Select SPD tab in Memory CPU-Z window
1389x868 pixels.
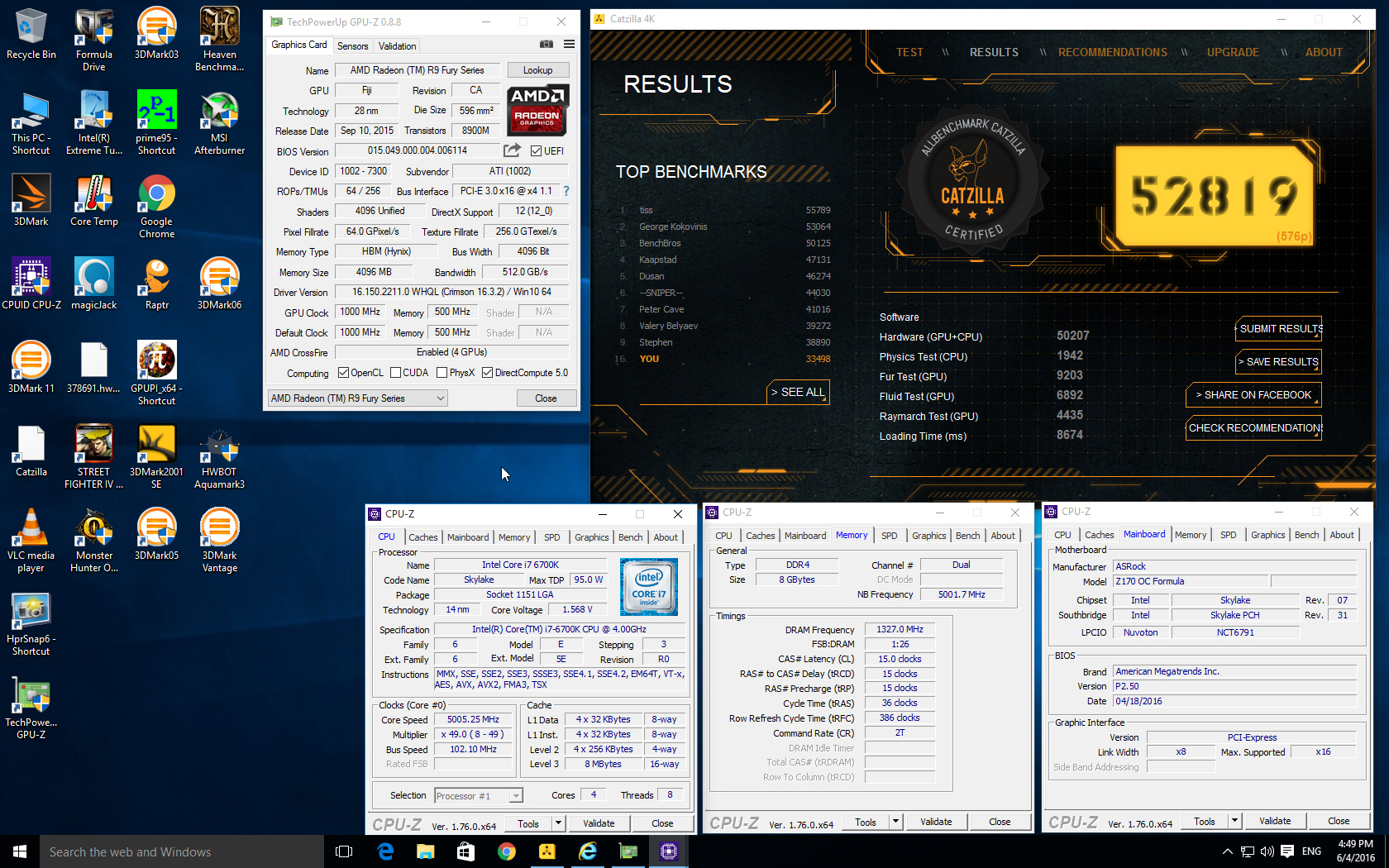click(x=889, y=536)
